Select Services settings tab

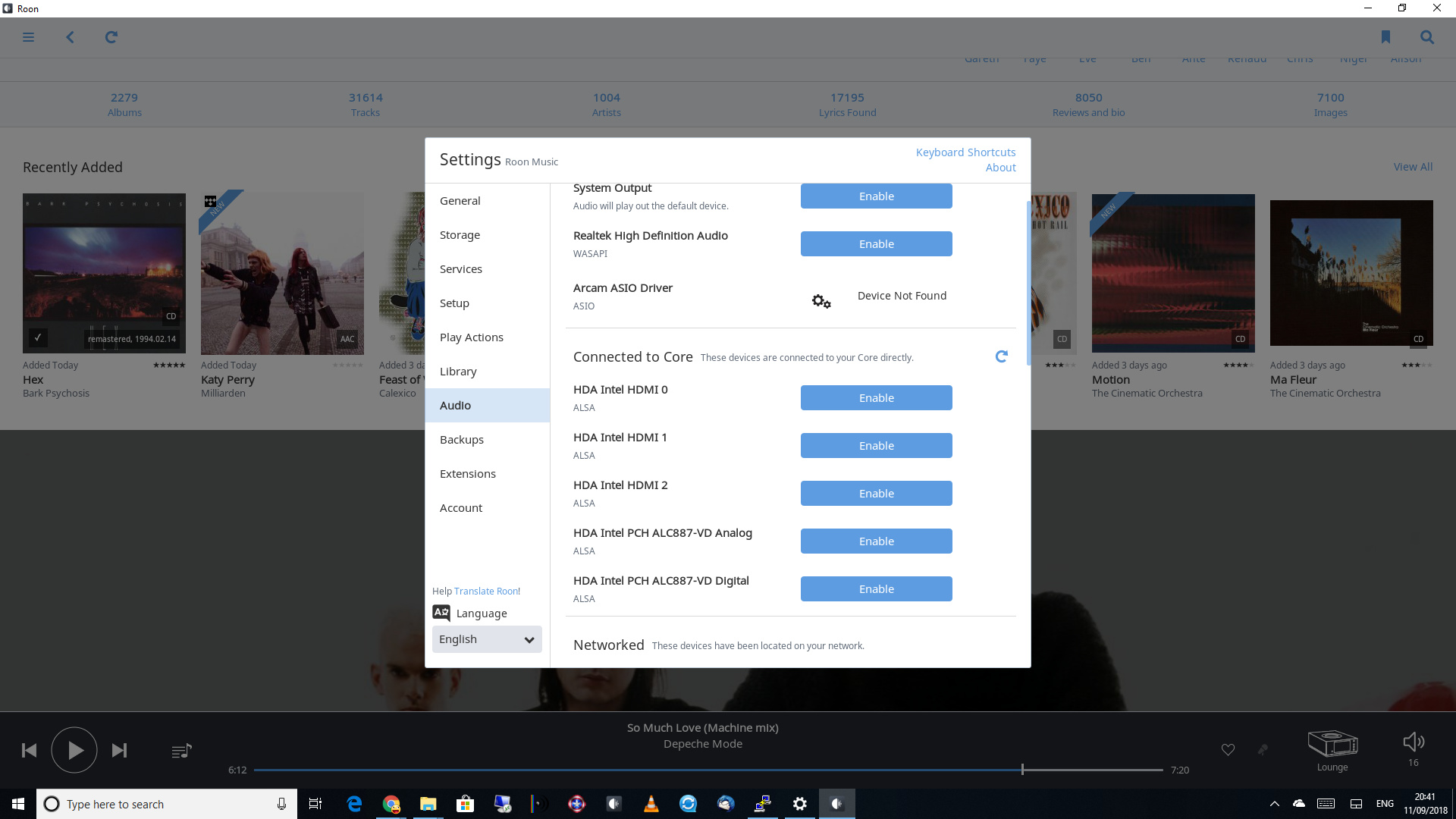point(487,269)
